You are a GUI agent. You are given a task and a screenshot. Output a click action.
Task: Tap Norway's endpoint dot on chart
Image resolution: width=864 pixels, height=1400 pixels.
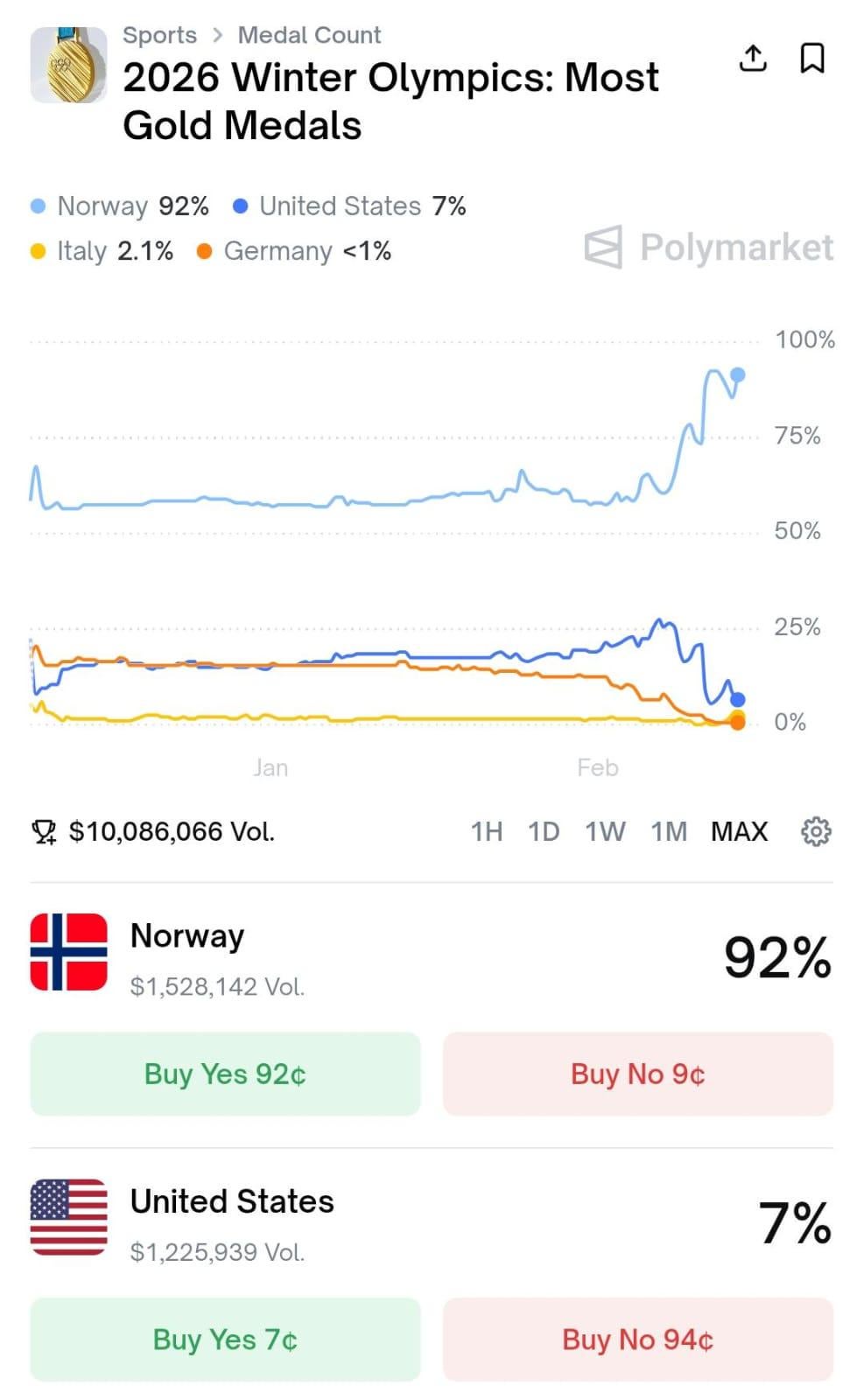(x=738, y=374)
